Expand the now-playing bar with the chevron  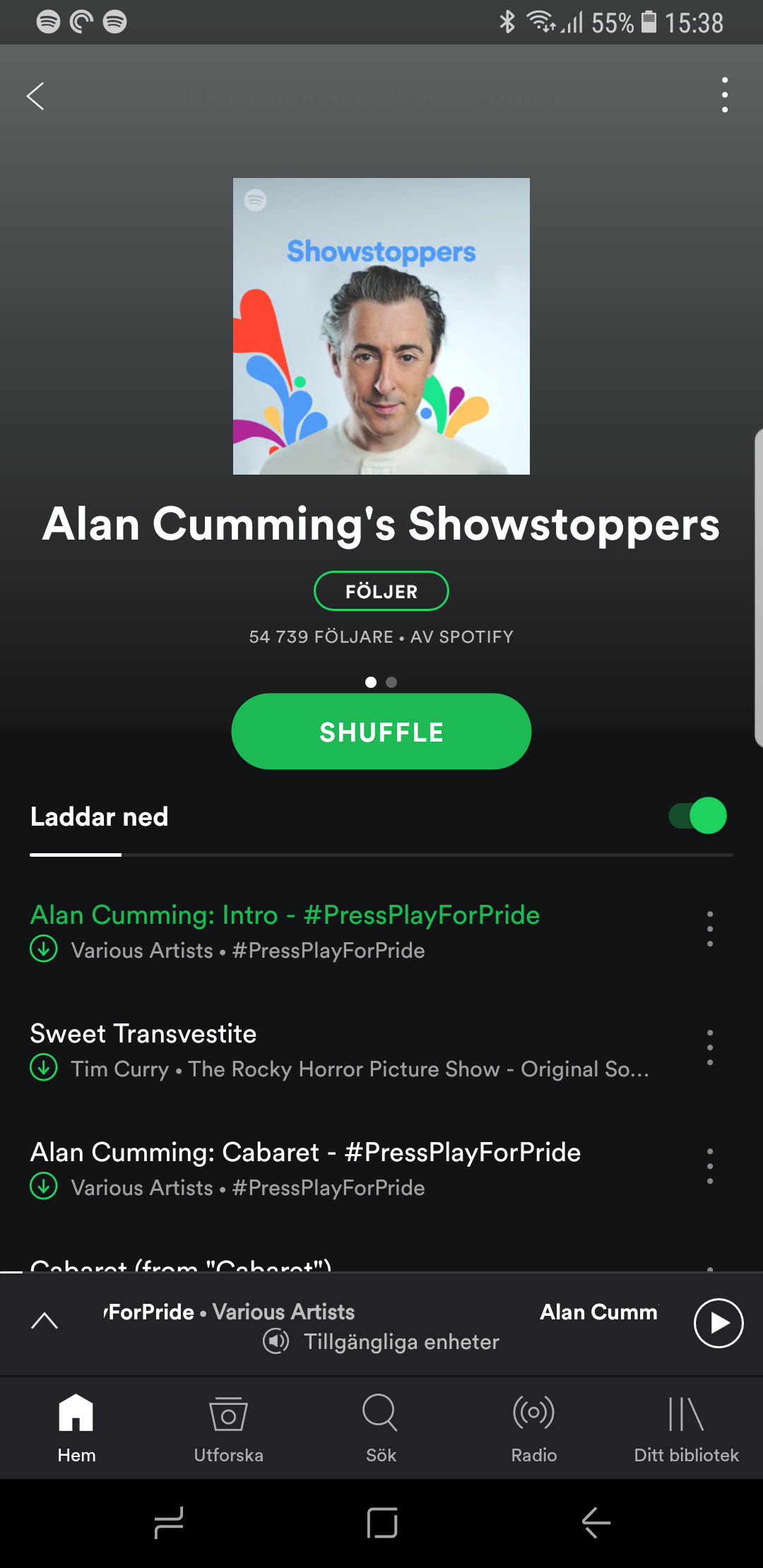point(45,1321)
